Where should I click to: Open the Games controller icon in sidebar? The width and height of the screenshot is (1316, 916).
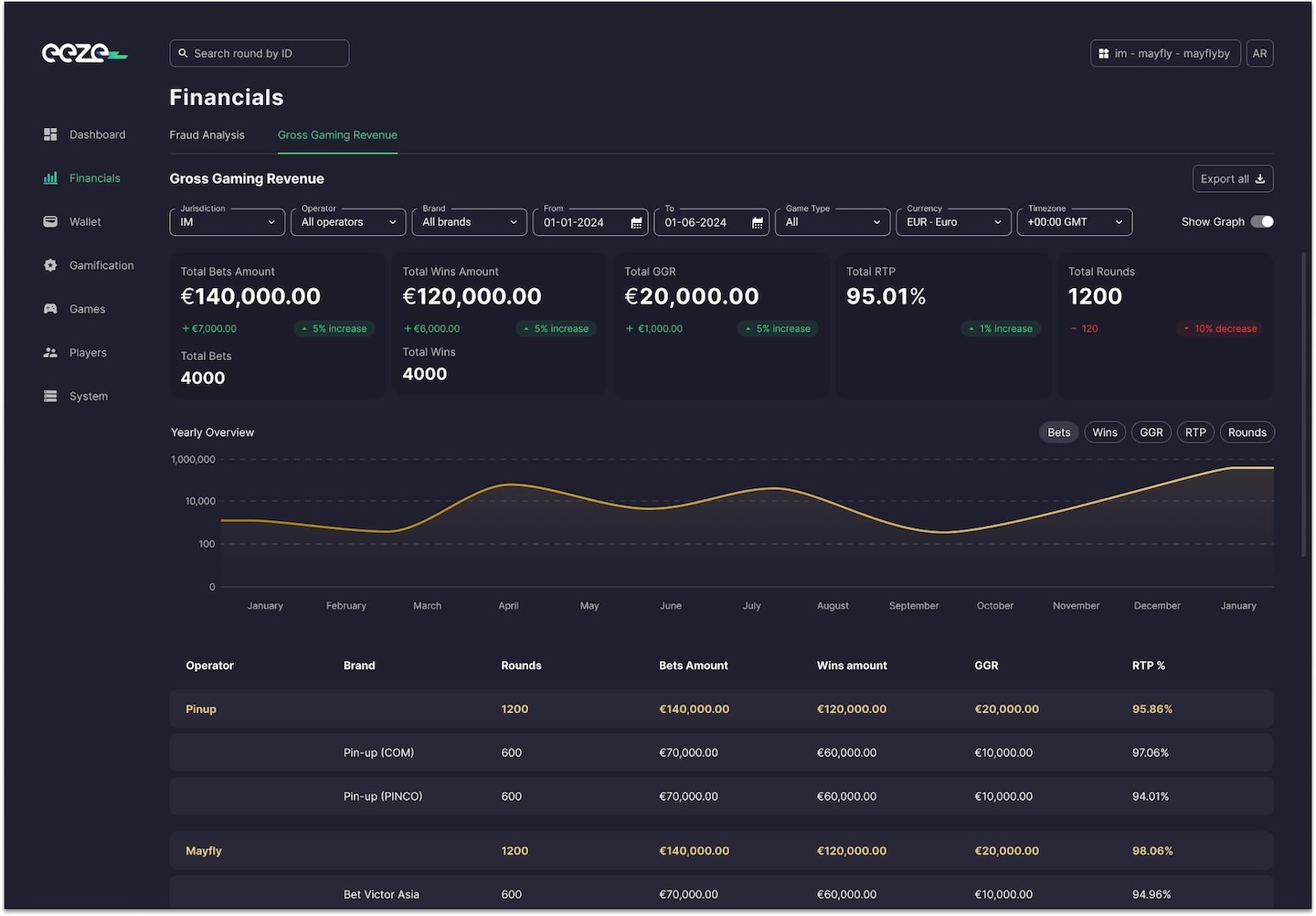pos(50,308)
